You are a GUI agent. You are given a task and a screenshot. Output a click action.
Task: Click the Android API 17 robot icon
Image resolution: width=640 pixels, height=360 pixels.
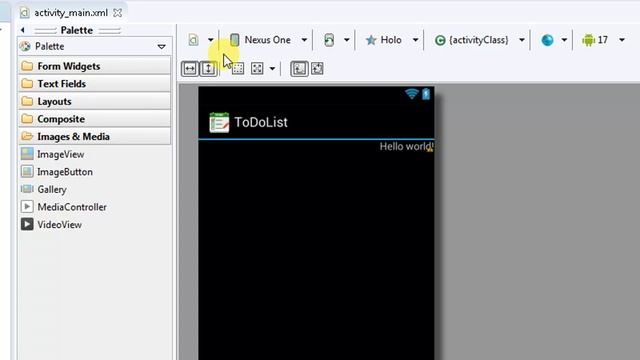coord(588,40)
